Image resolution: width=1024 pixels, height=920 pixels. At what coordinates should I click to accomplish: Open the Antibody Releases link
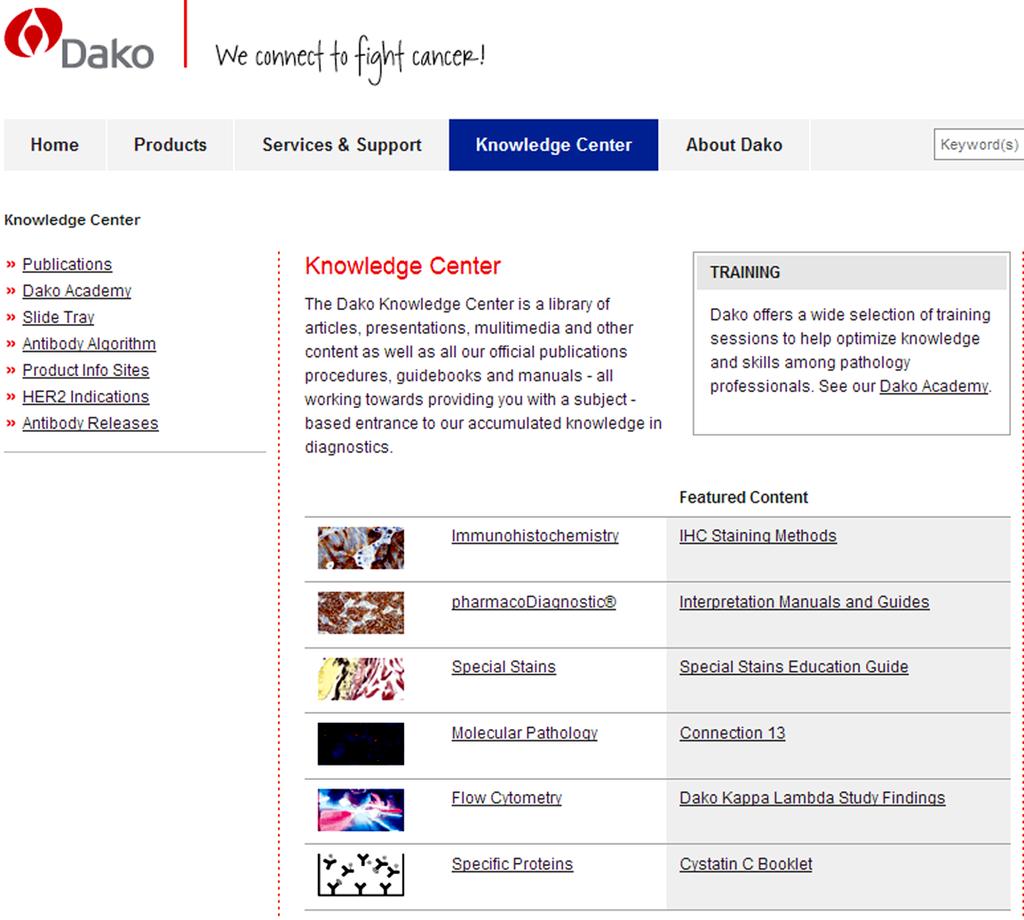(x=91, y=424)
